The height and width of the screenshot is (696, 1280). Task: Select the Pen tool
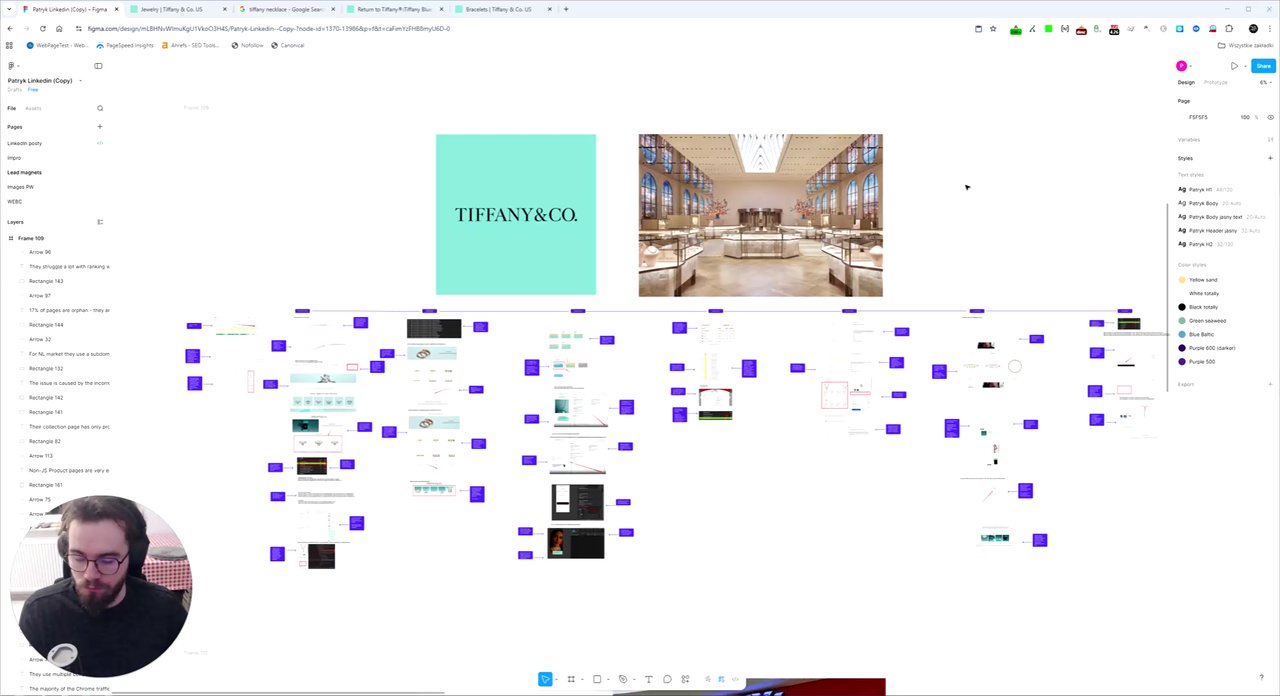click(x=622, y=679)
